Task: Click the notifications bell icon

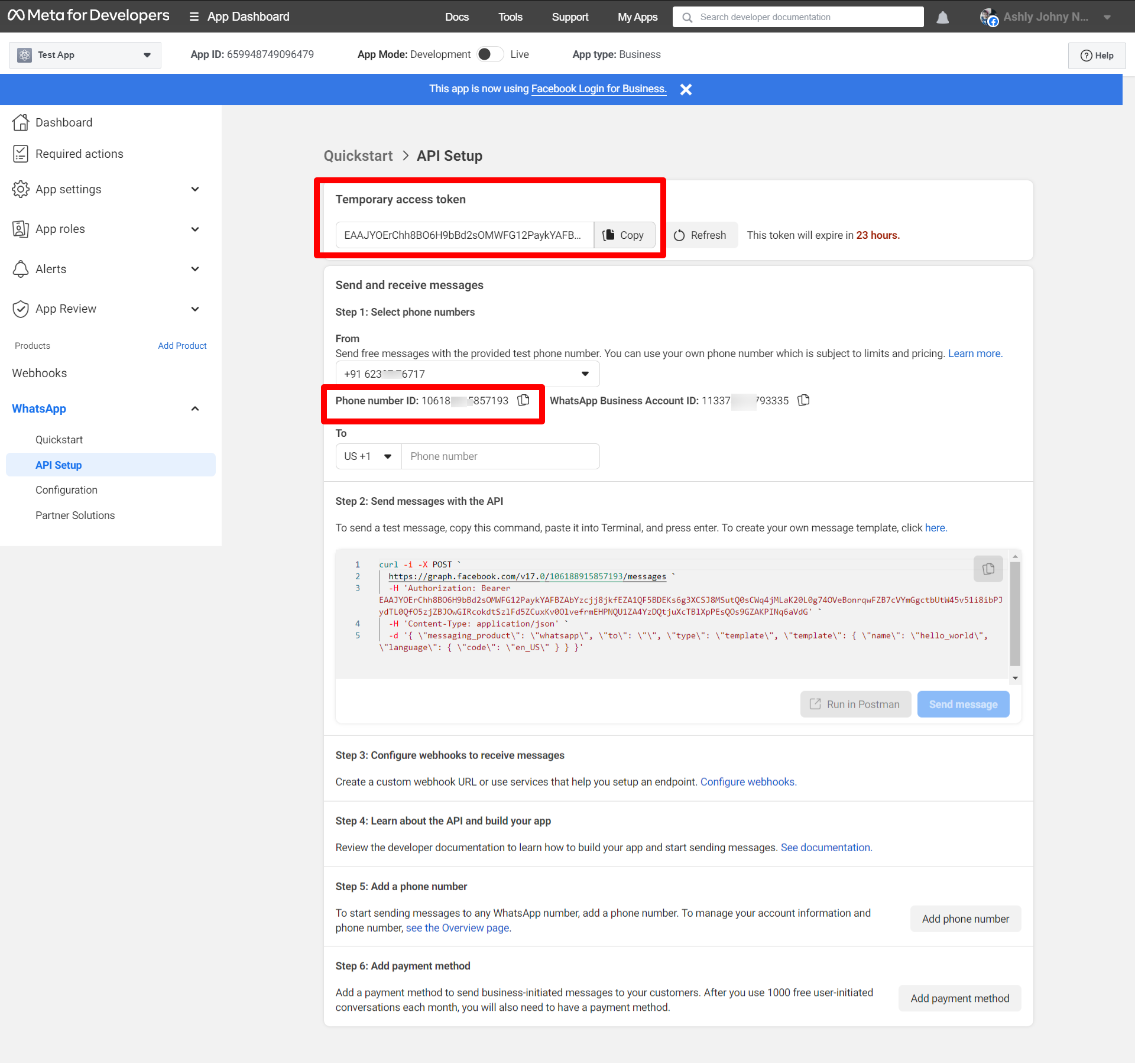Action: coord(942,18)
